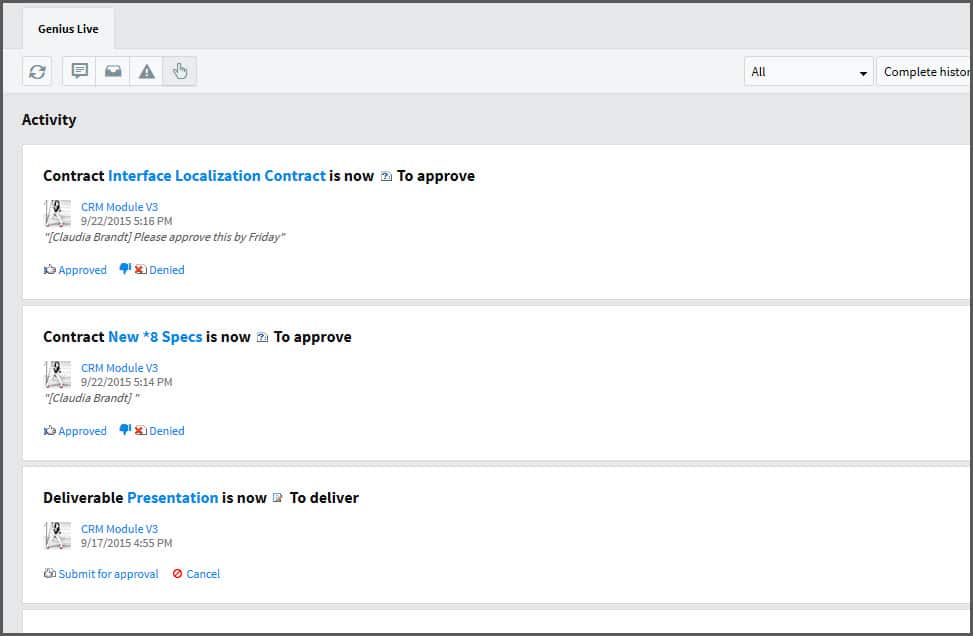Open the "All" filter dropdown

click(x=808, y=72)
